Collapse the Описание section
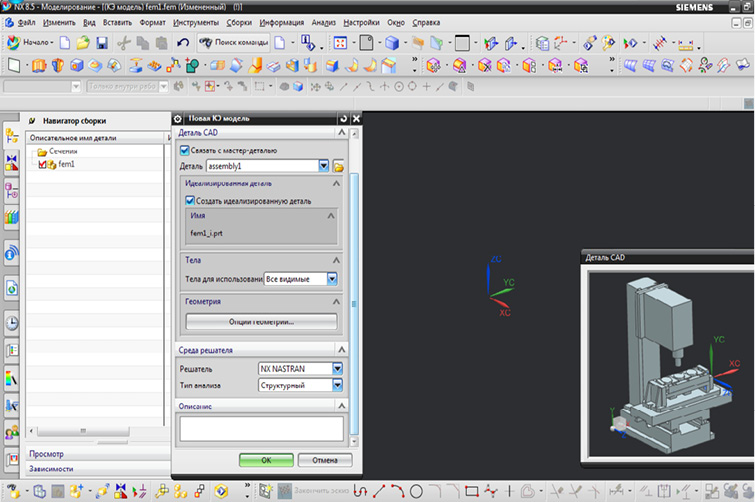 (x=341, y=406)
